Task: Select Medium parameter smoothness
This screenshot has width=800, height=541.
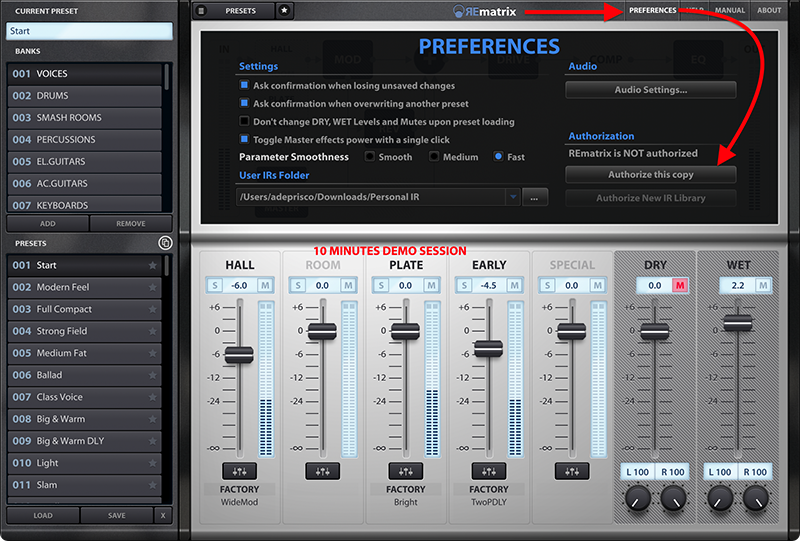Action: pos(434,156)
